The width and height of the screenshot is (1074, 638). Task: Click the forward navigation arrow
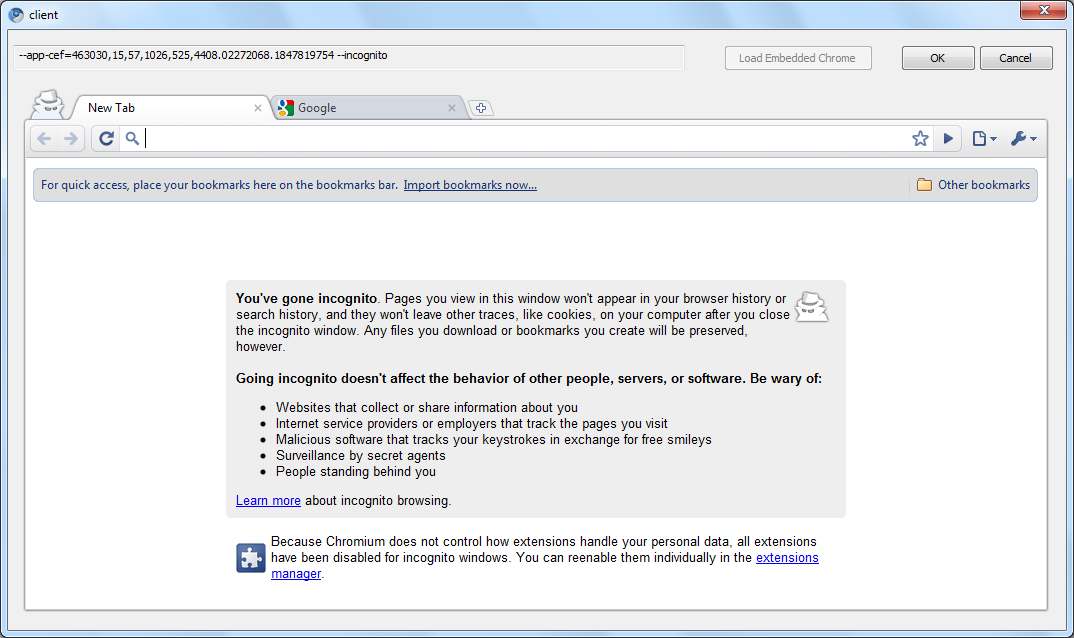71,139
